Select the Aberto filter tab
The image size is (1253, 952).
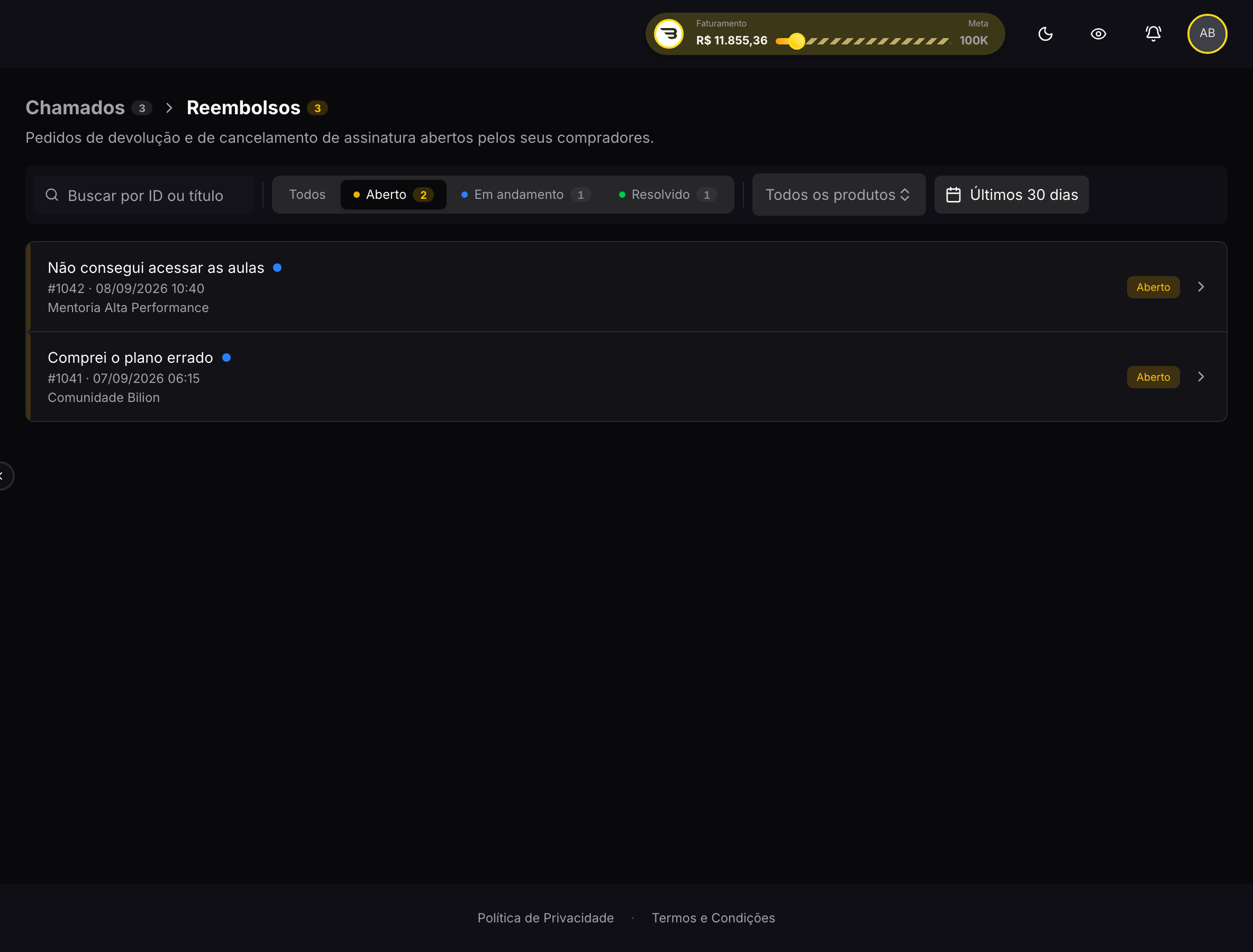pyautogui.click(x=394, y=195)
